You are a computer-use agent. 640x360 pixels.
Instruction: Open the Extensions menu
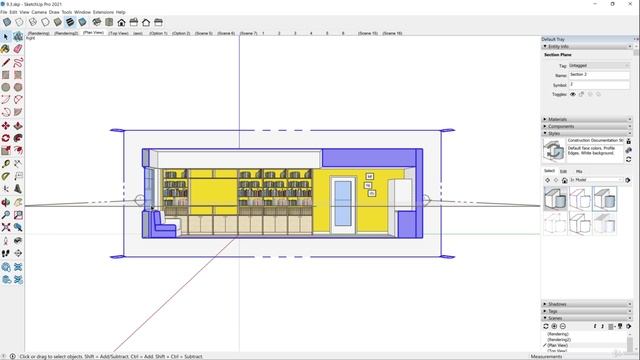click(x=103, y=12)
